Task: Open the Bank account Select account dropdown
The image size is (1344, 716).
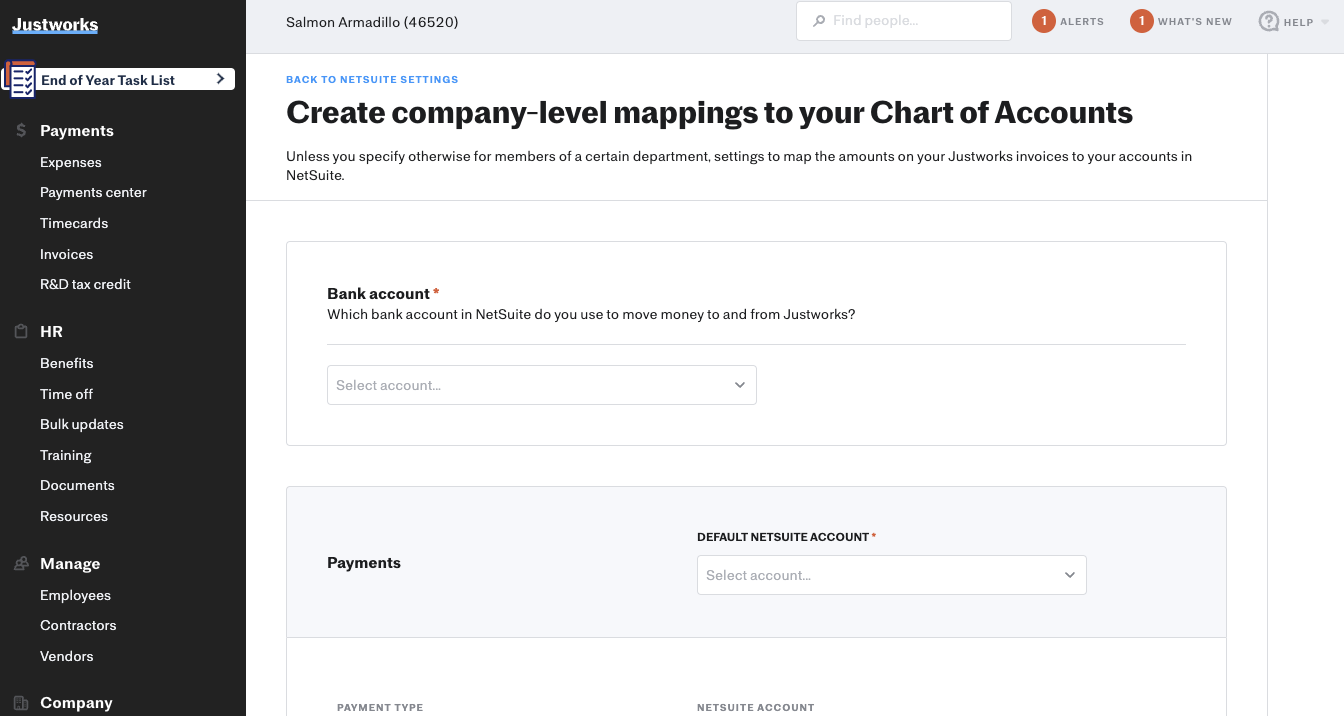Action: [542, 385]
